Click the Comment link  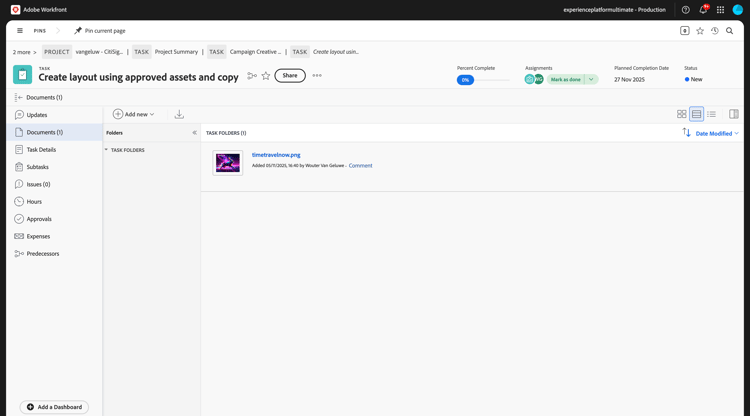360,165
